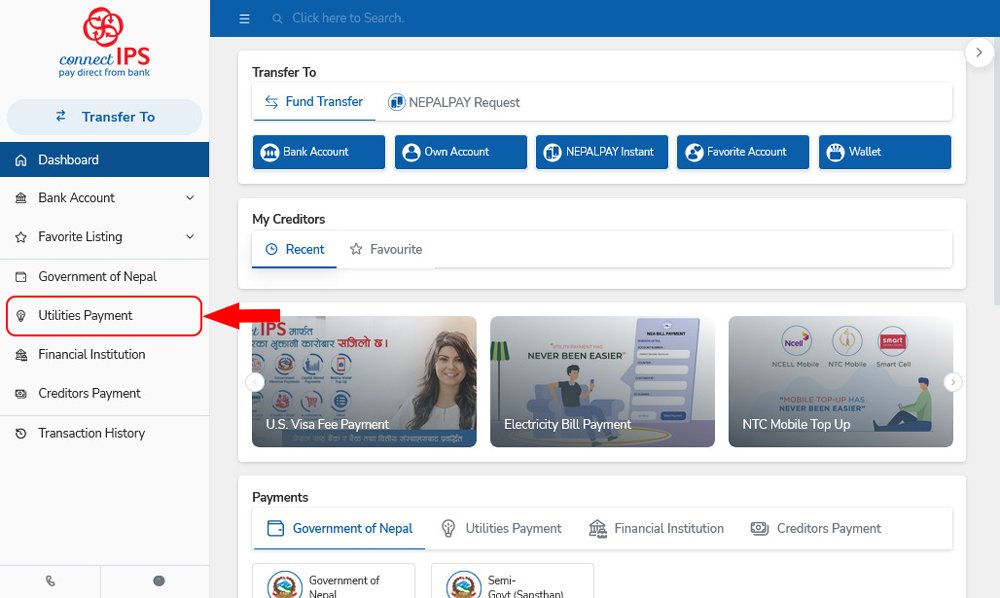
Task: Click the Bank Account transfer button
Action: 319,152
